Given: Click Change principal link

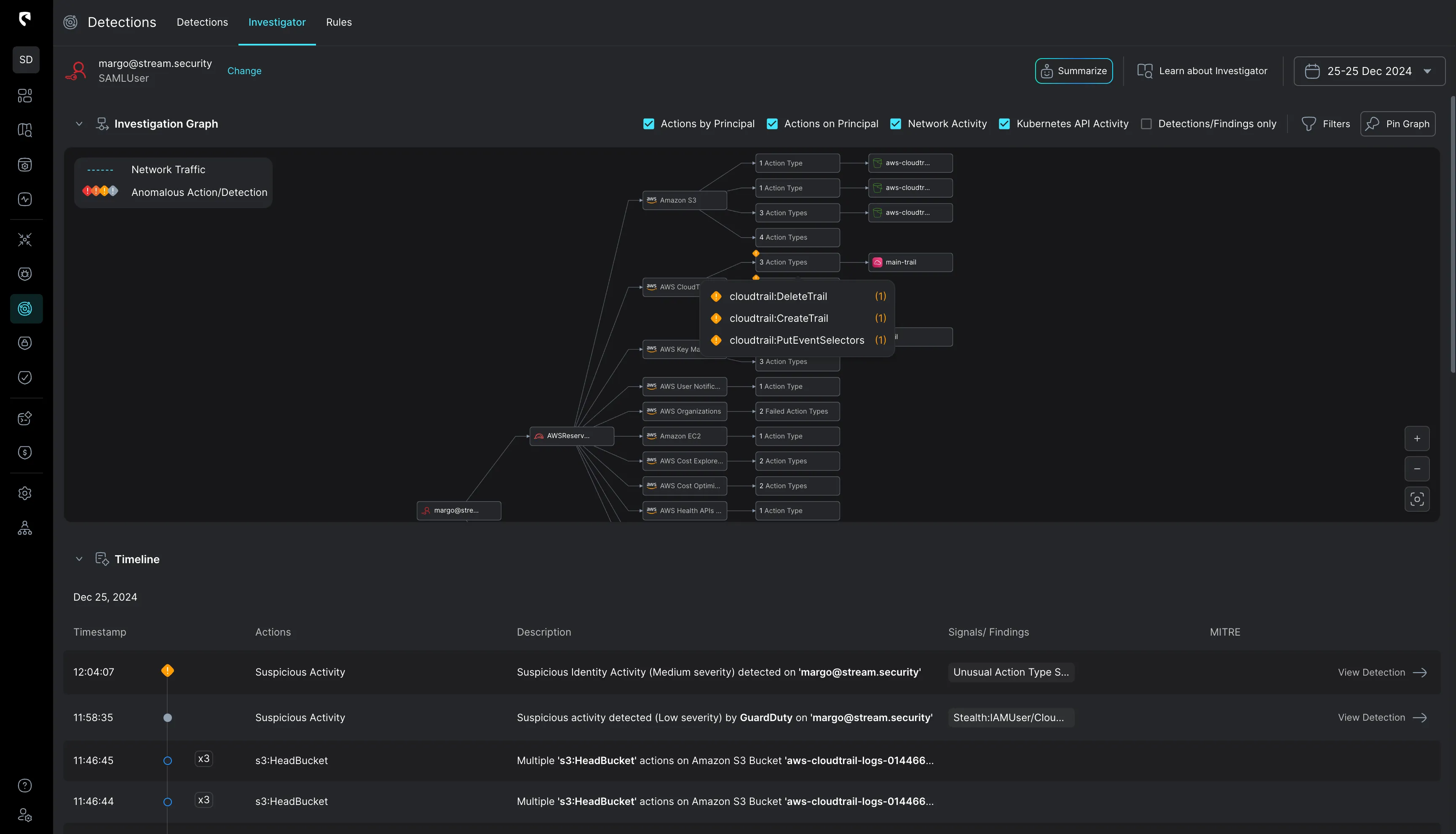Looking at the screenshot, I should coord(245,71).
